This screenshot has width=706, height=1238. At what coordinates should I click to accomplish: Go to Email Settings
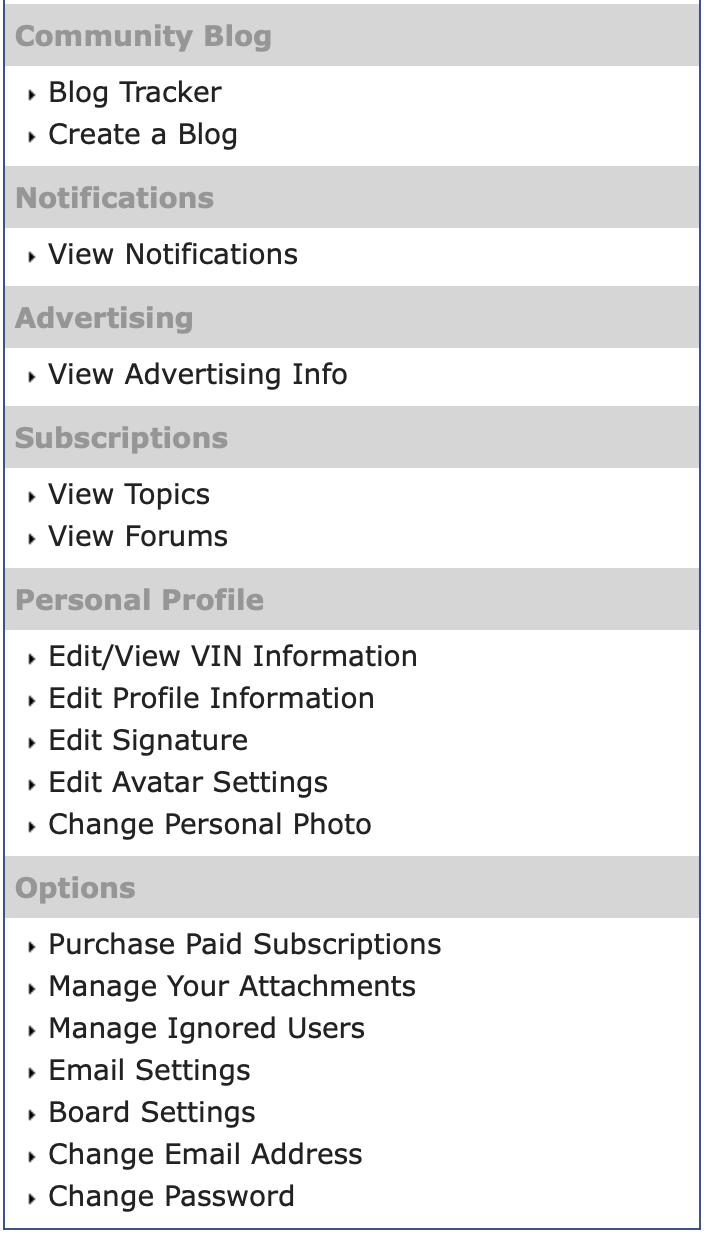point(150,1071)
